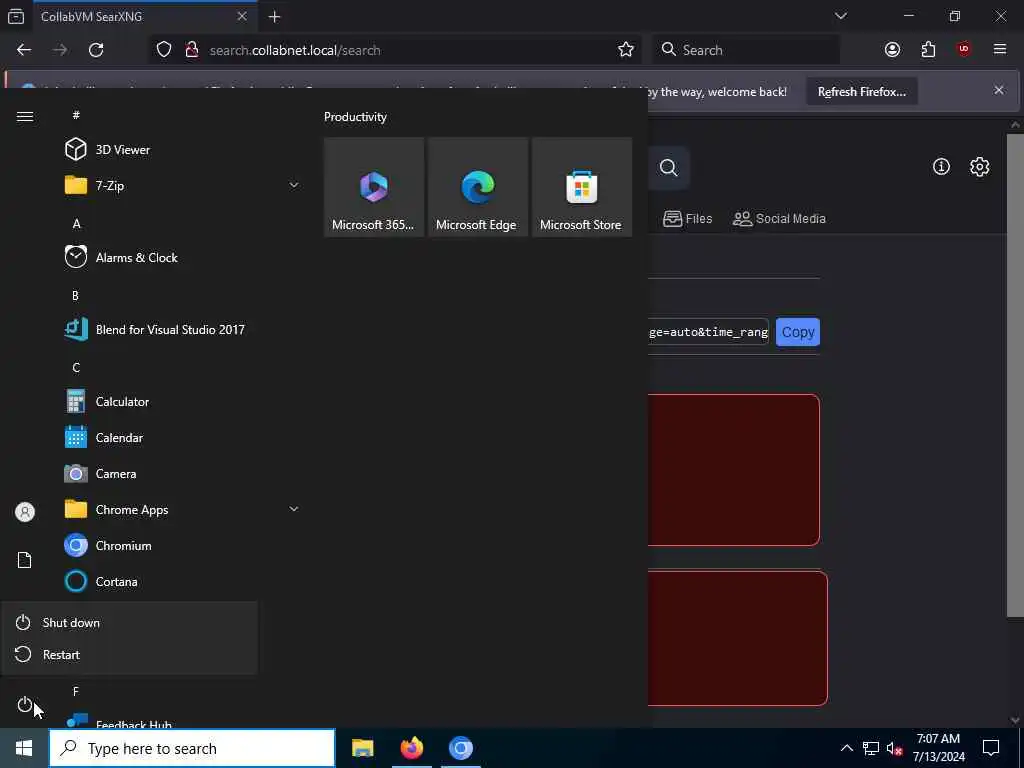Open SearXNG about info icon
The width and height of the screenshot is (1024, 768).
click(x=941, y=167)
